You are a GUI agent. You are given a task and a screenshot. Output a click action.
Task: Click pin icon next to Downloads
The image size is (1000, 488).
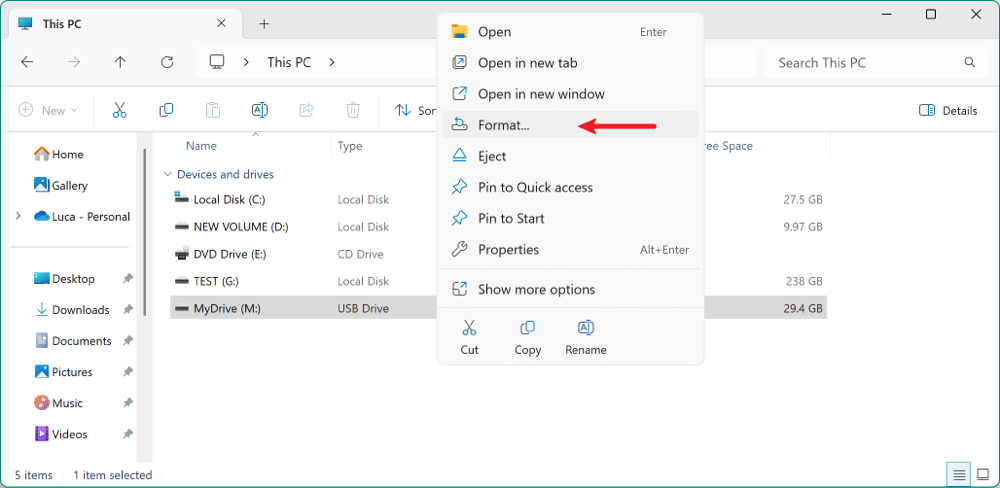[128, 310]
